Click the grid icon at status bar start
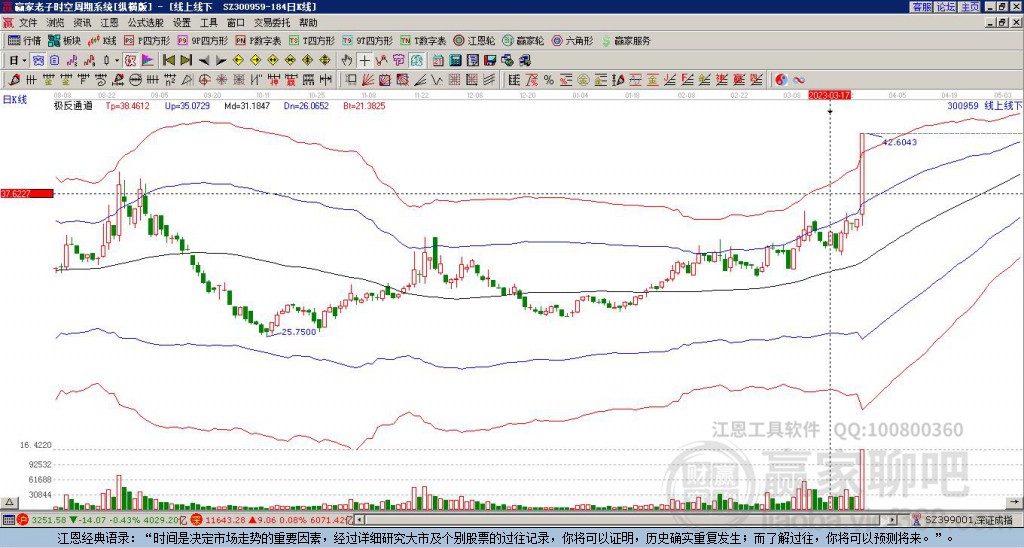Image resolution: width=1024 pixels, height=548 pixels. tap(8, 520)
